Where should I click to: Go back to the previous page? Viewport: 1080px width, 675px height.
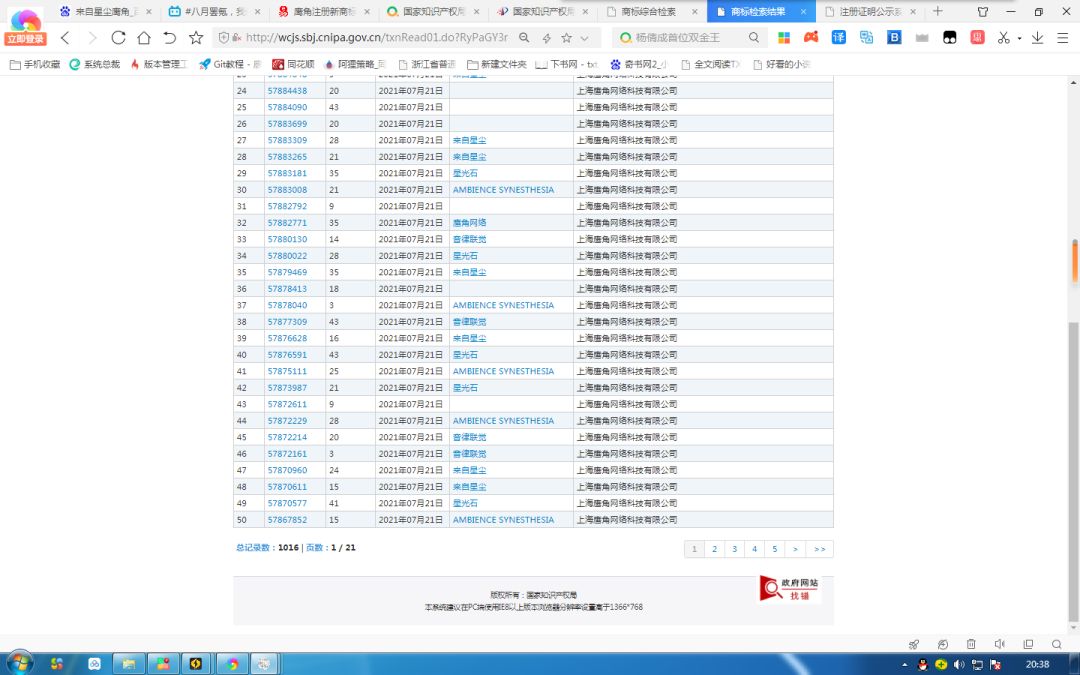(65, 38)
